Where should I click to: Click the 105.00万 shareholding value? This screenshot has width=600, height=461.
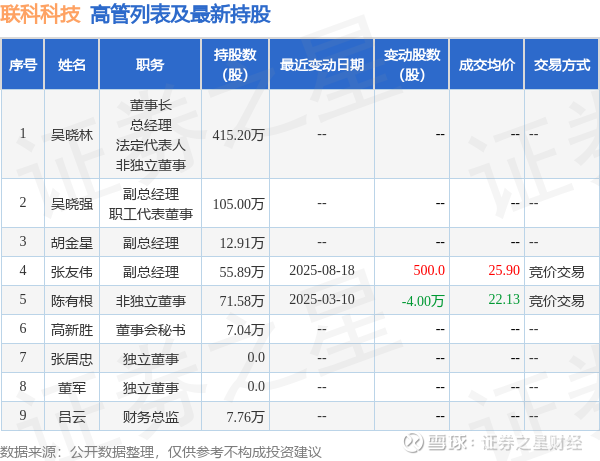(x=238, y=204)
